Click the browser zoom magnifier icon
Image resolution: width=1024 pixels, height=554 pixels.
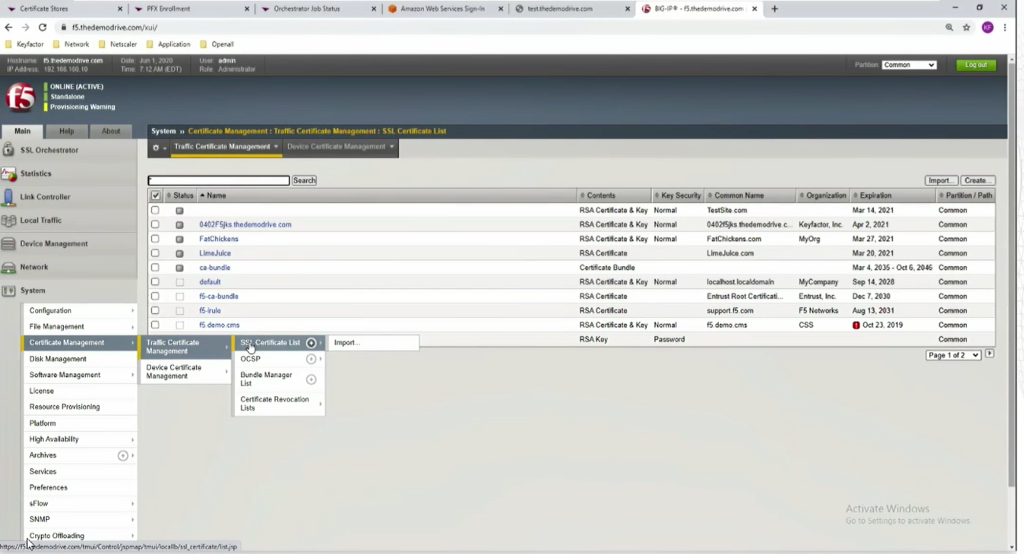pyautogui.click(x=949, y=27)
